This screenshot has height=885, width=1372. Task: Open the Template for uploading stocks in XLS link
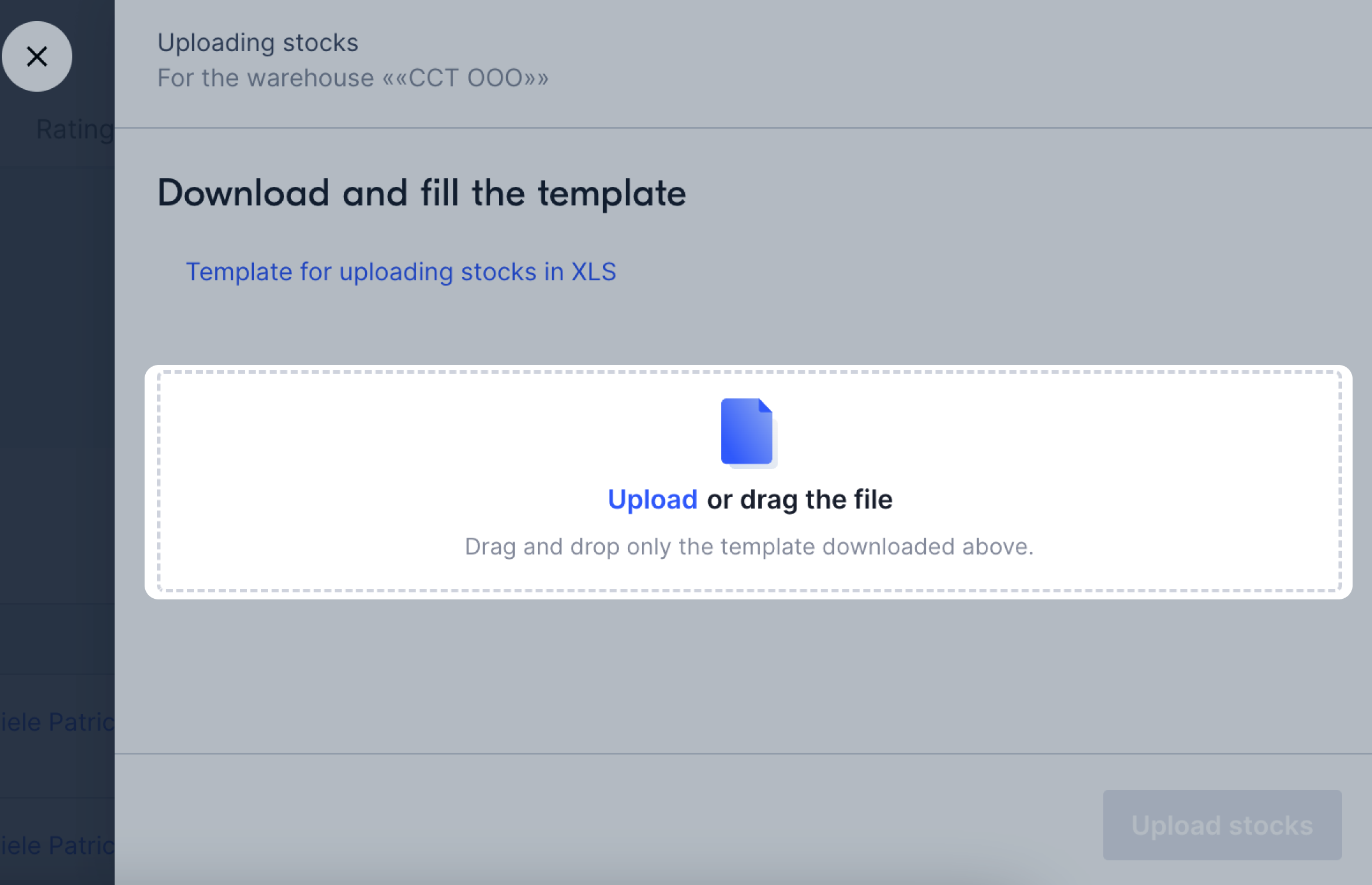pos(401,272)
